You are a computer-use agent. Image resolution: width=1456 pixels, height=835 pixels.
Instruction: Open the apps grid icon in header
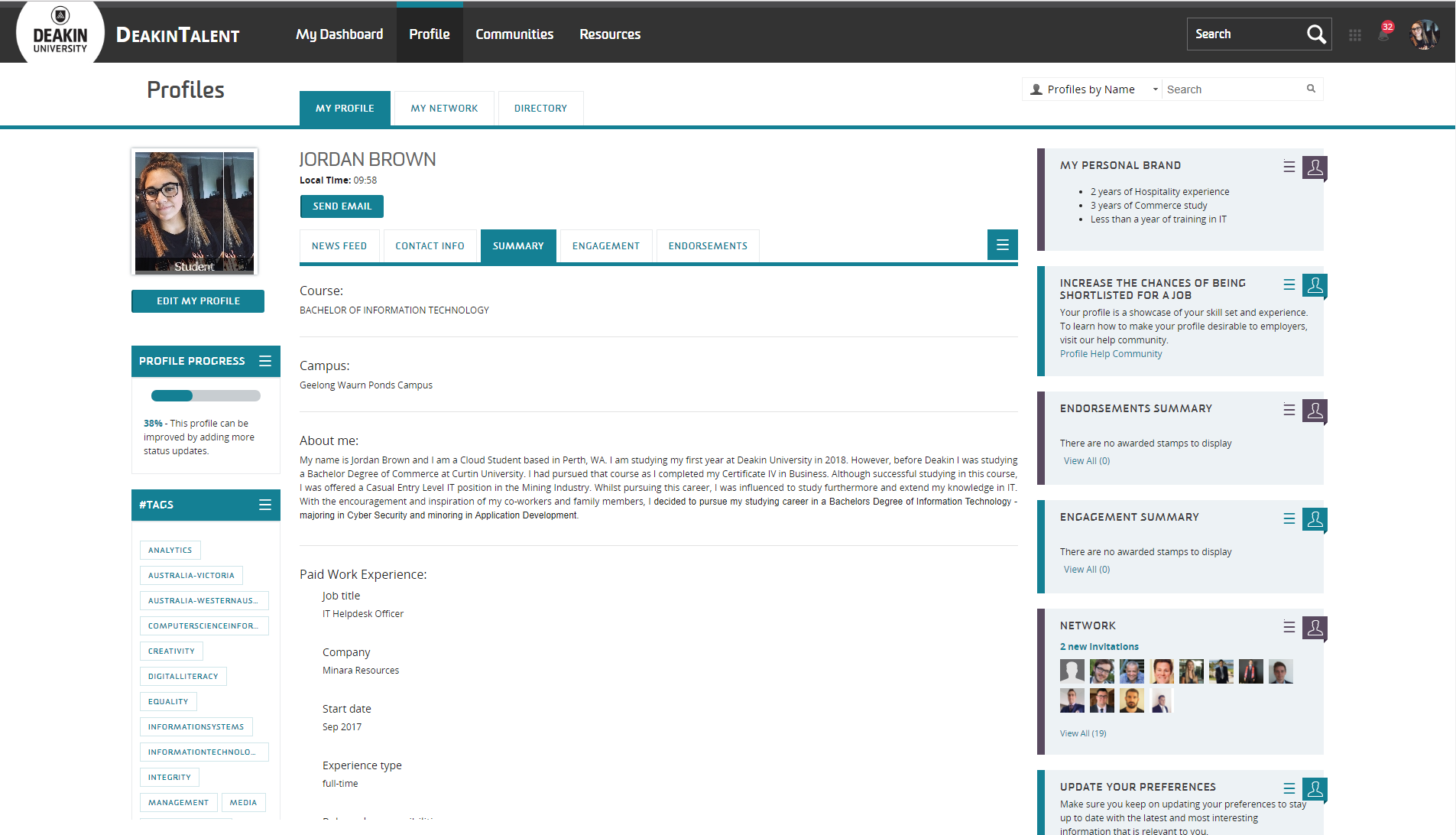point(1355,35)
